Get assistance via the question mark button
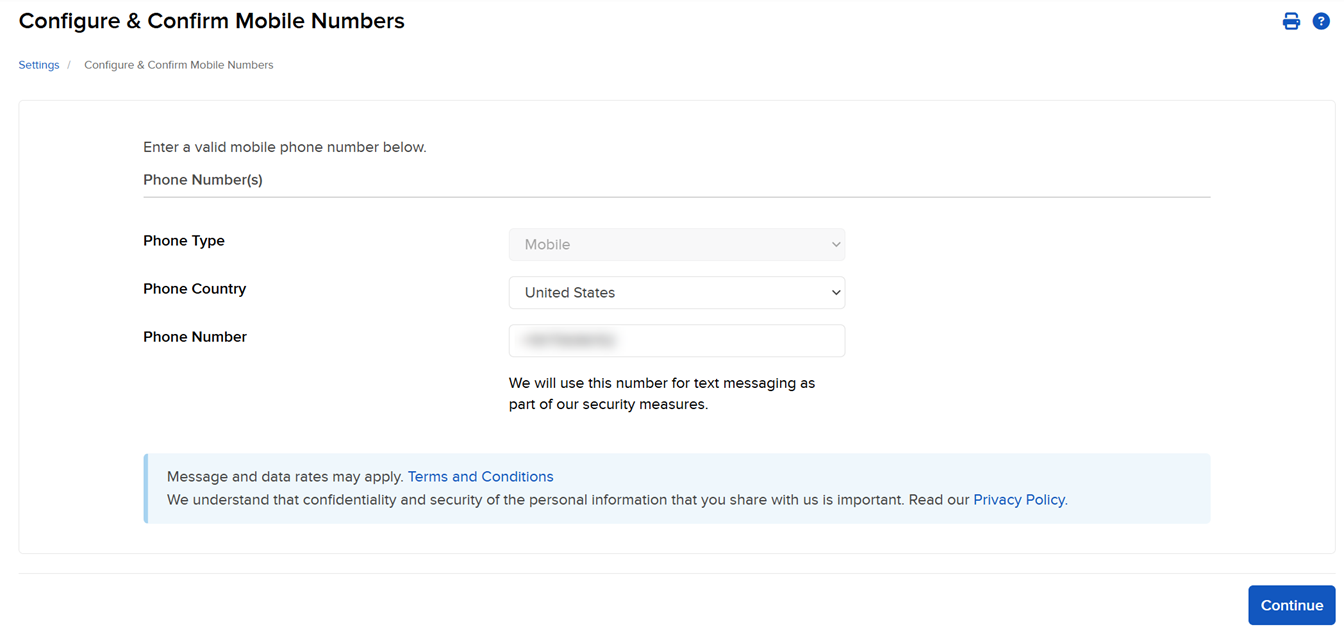 pos(1321,20)
